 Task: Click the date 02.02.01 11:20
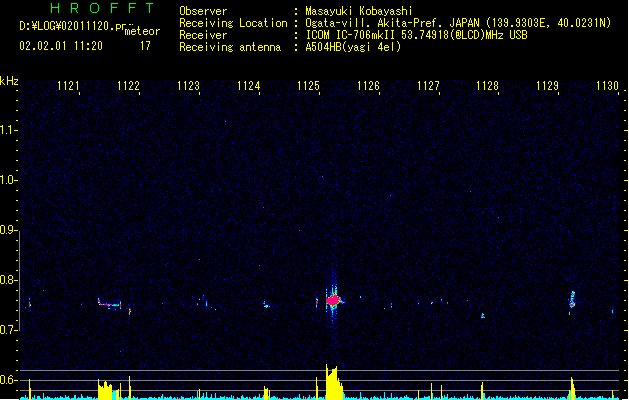click(x=61, y=46)
